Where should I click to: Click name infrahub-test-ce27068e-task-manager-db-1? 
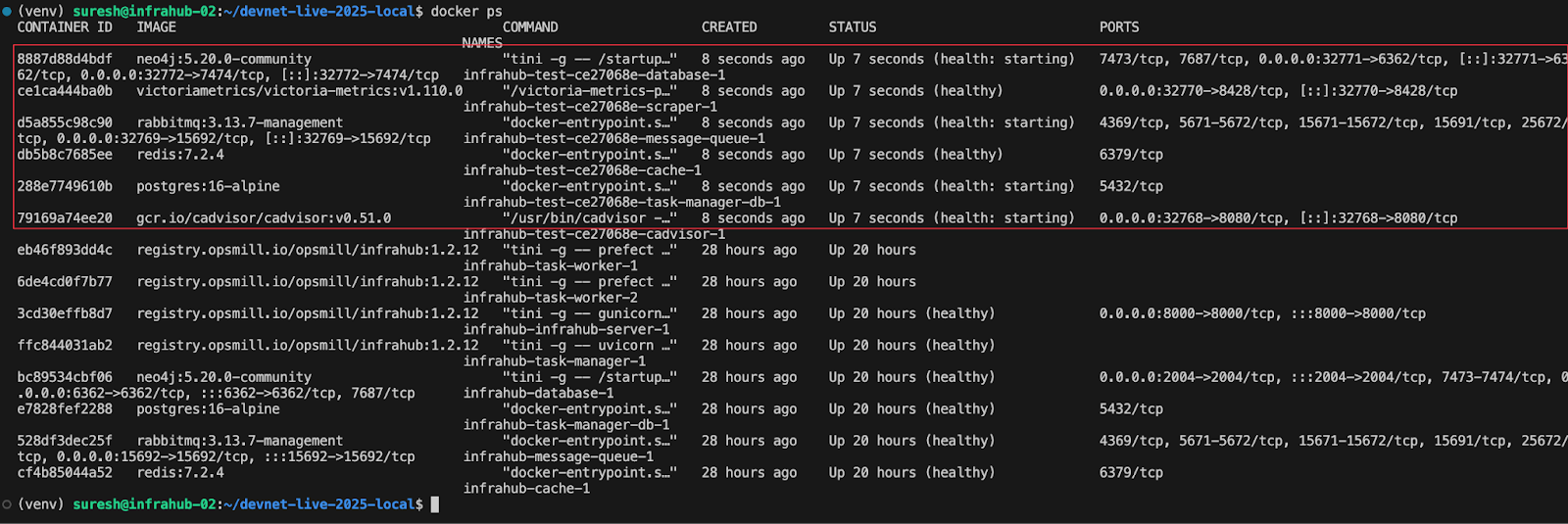[x=622, y=202]
